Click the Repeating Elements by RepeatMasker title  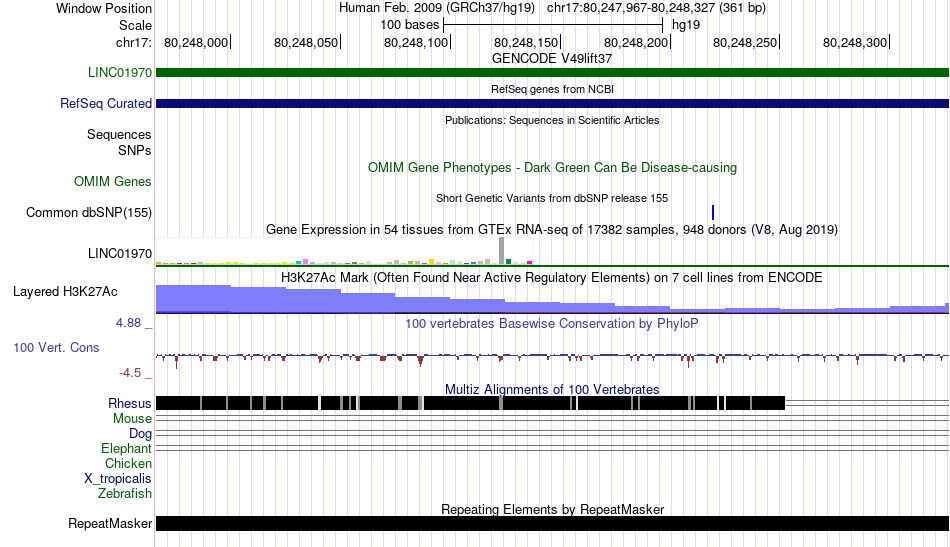click(x=552, y=509)
